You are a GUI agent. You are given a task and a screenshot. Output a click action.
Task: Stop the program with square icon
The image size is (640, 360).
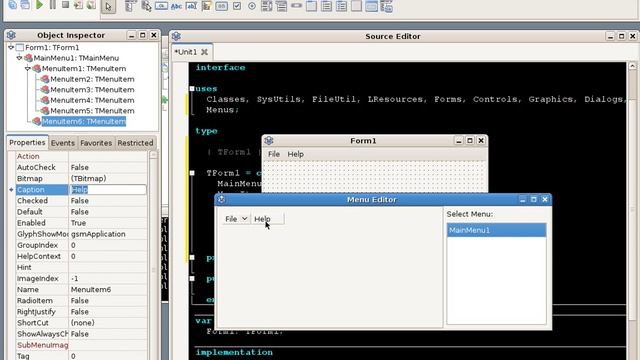[65, 4]
